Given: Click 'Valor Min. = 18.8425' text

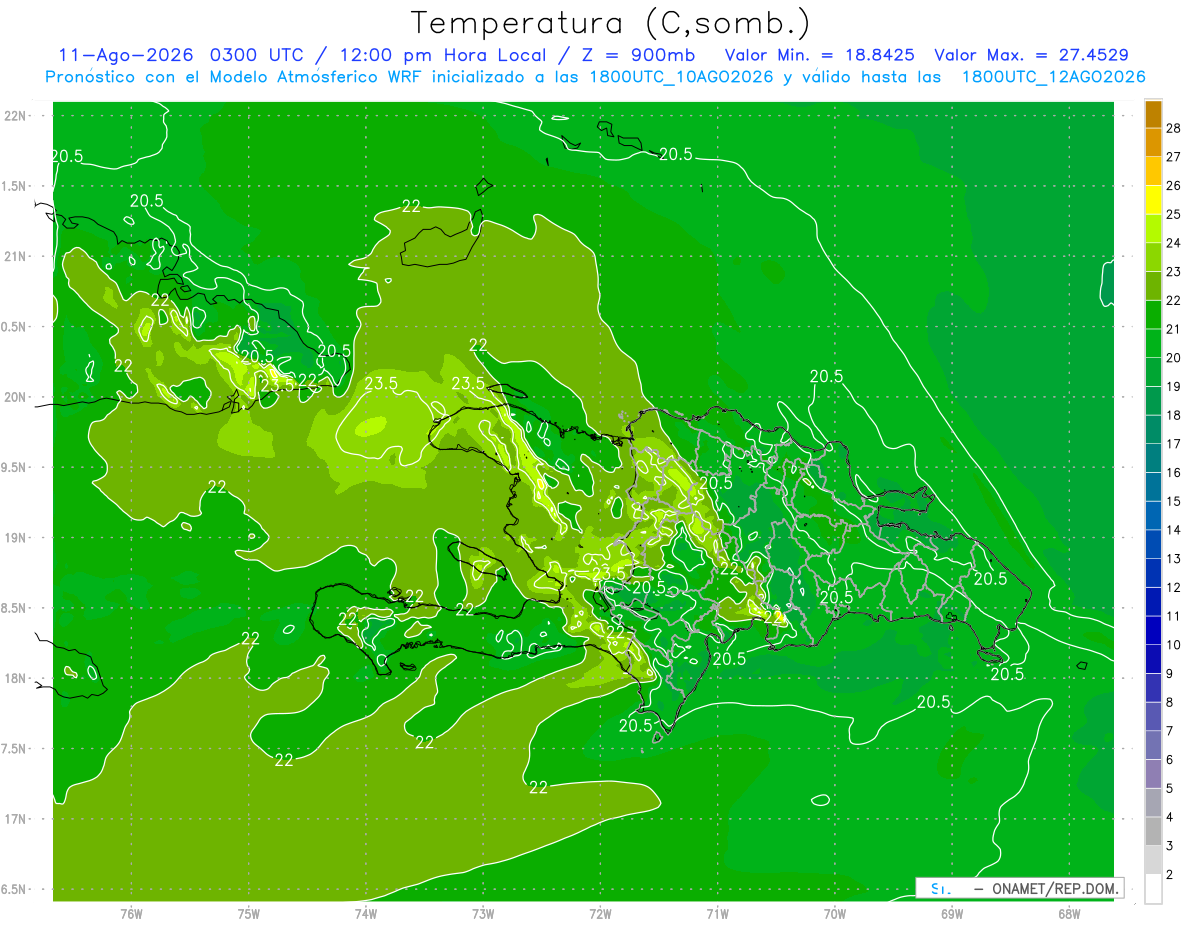Looking at the screenshot, I should 819,55.
